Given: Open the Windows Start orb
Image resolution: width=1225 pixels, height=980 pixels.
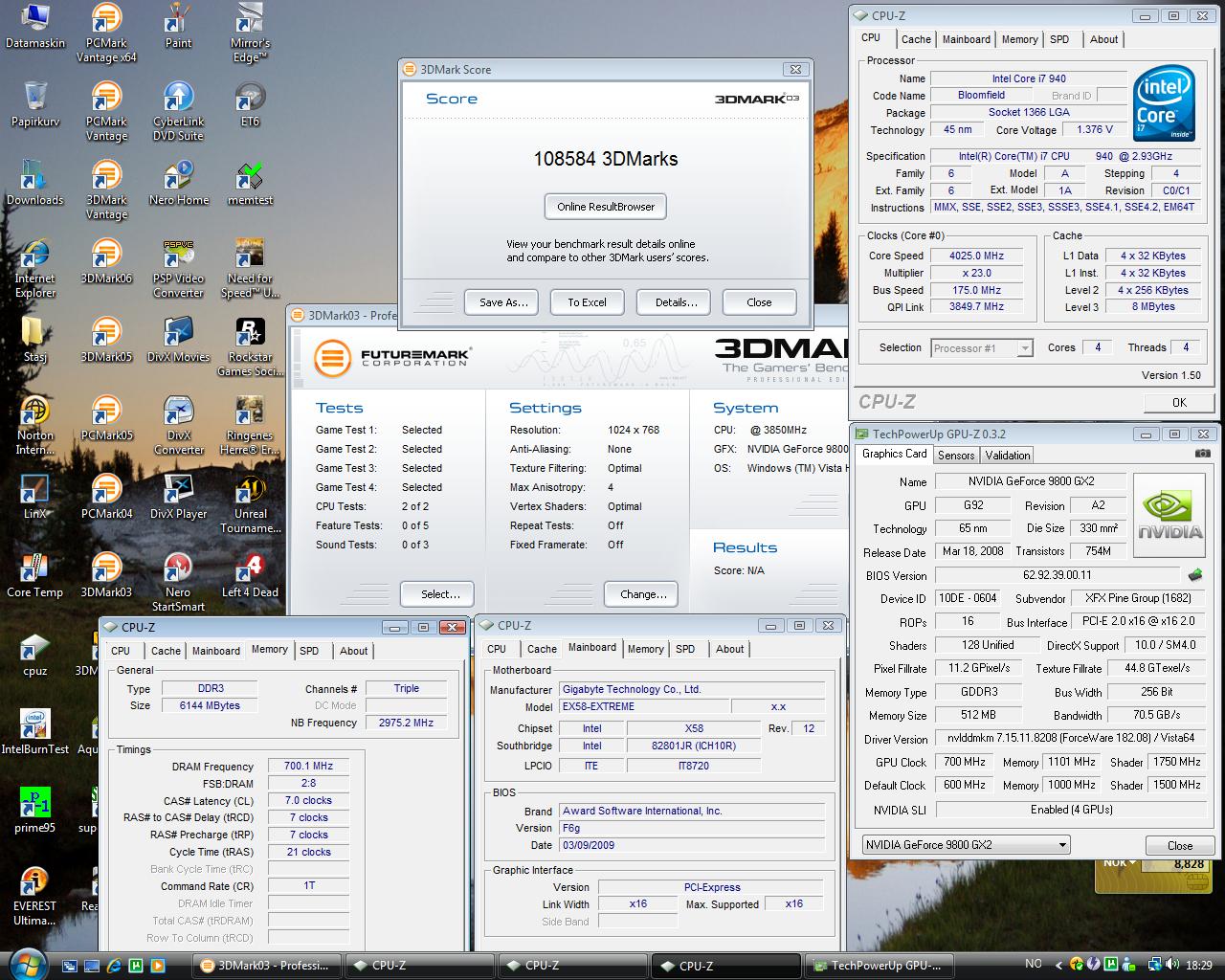Looking at the screenshot, I should click(x=26, y=964).
